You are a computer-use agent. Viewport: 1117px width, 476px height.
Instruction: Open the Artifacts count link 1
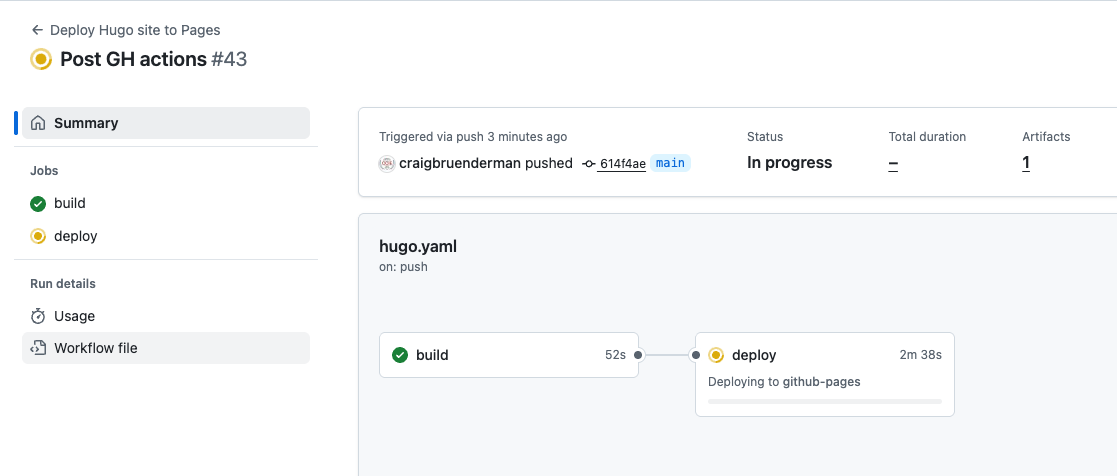1026,163
